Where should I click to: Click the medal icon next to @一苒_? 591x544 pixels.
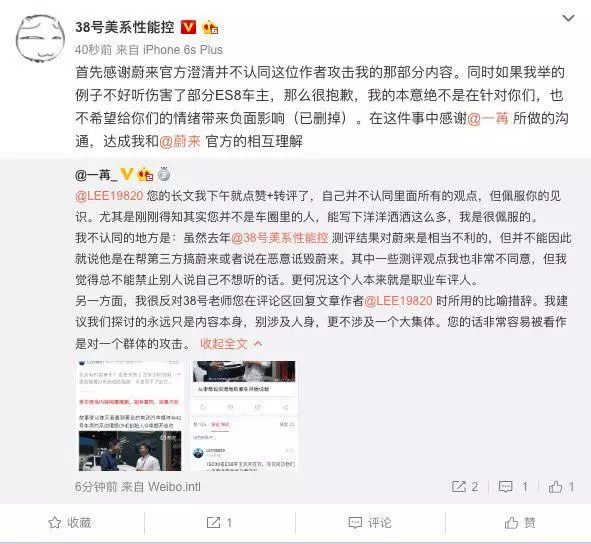[x=164, y=174]
